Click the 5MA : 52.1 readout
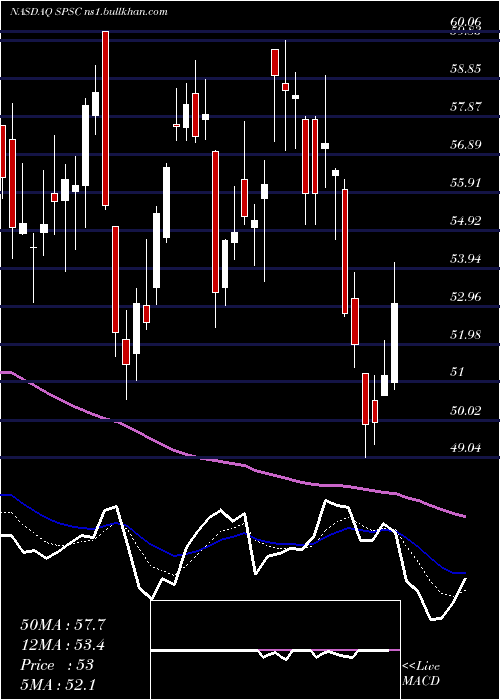This screenshot has width=500, height=700. click(58, 684)
